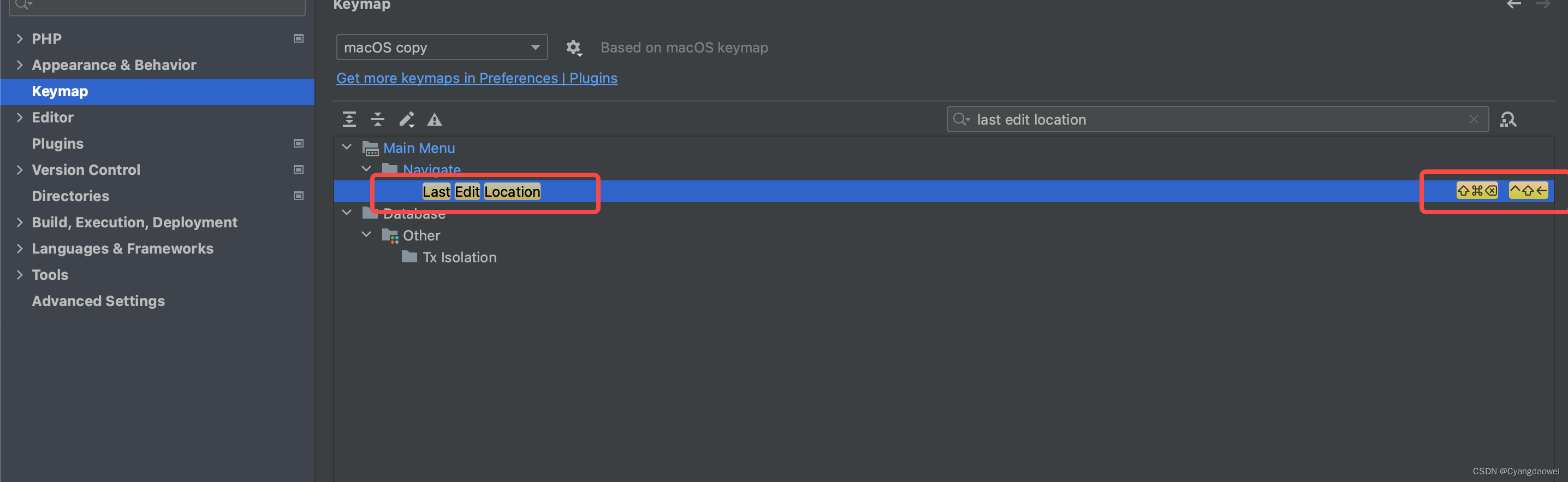The image size is (1568, 482).
Task: Select the Directories settings page
Action: pyautogui.click(x=70, y=196)
